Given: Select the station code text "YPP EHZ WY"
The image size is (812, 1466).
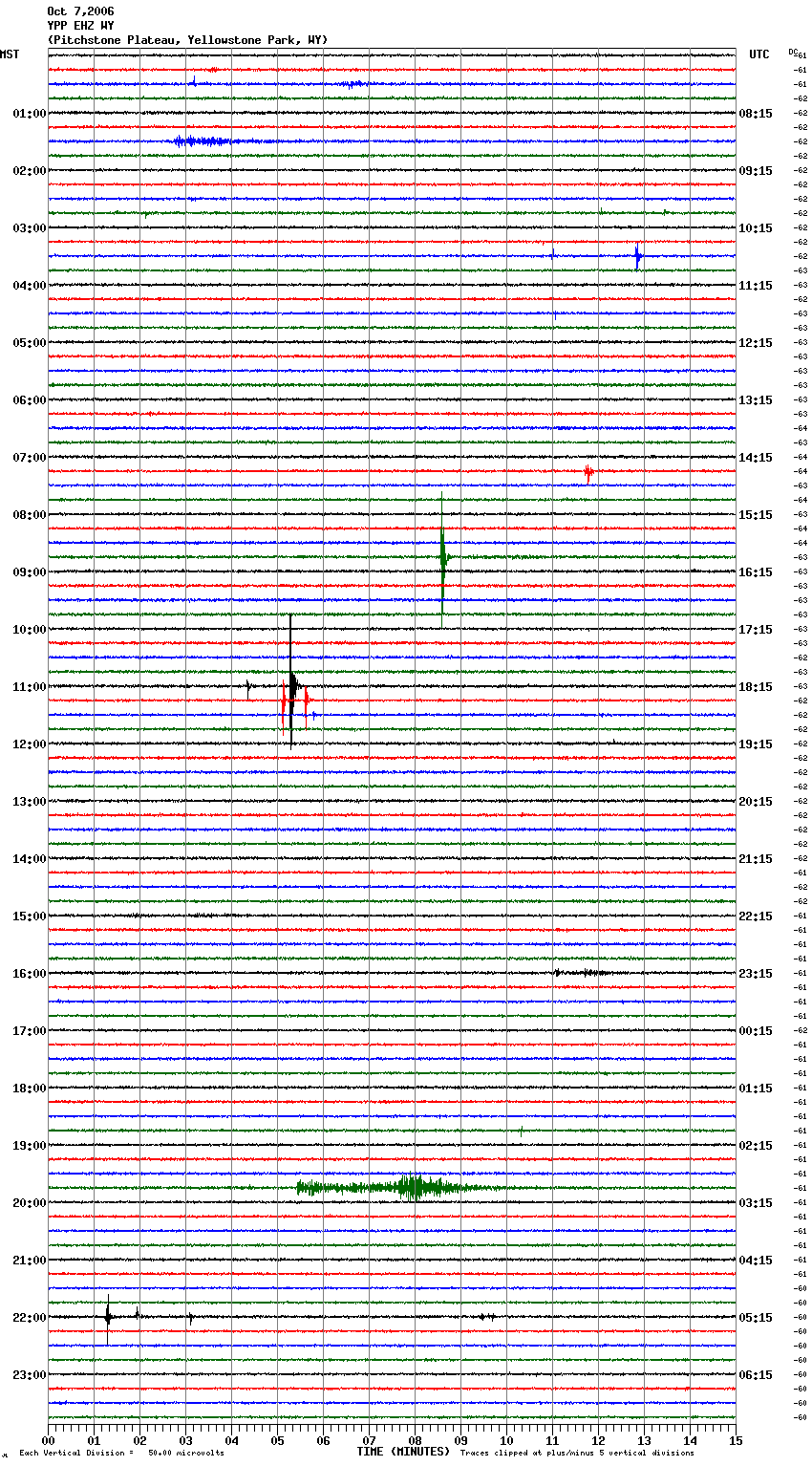Looking at the screenshot, I should pos(80,26).
